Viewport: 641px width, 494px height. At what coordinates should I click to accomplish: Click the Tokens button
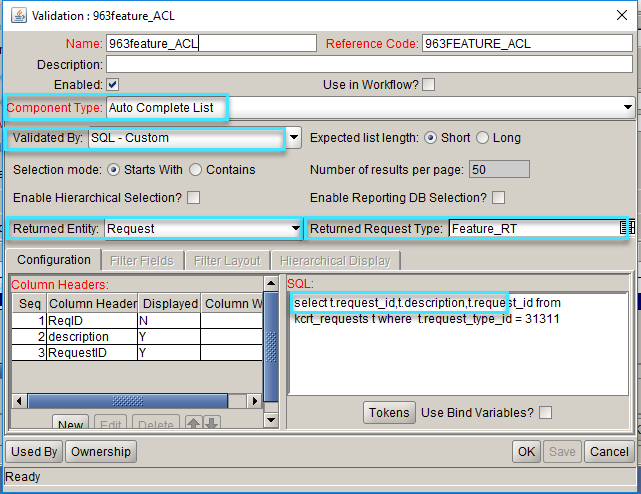coord(389,413)
